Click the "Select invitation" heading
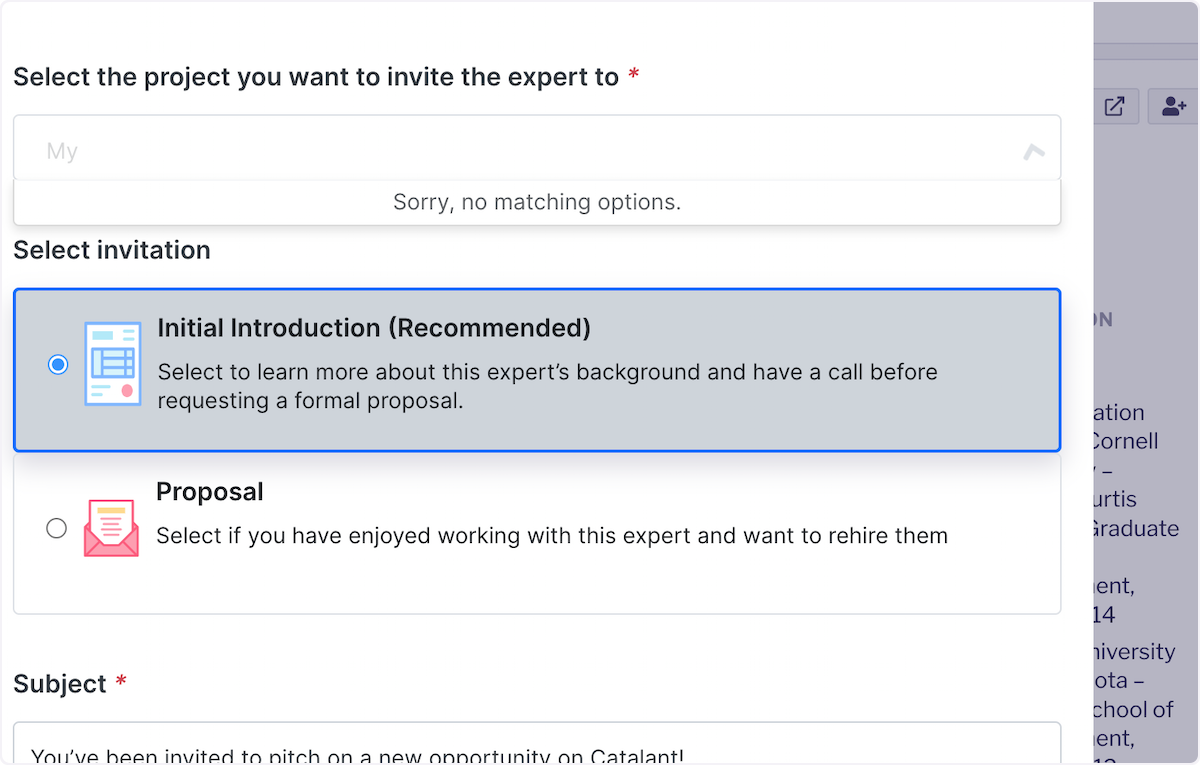Viewport: 1200px width, 765px height. (x=112, y=250)
